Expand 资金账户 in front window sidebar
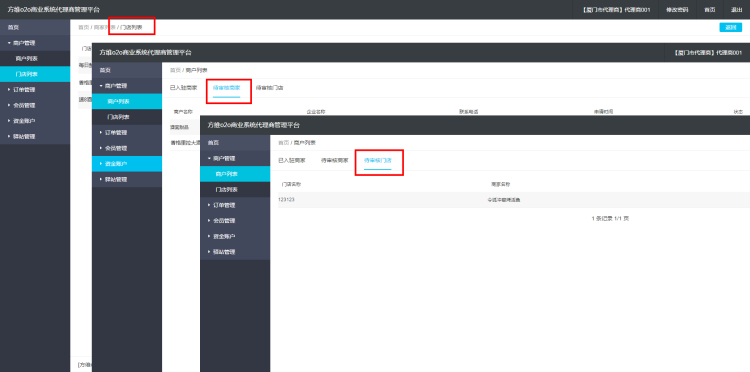The height and width of the screenshot is (372, 750). [x=235, y=236]
